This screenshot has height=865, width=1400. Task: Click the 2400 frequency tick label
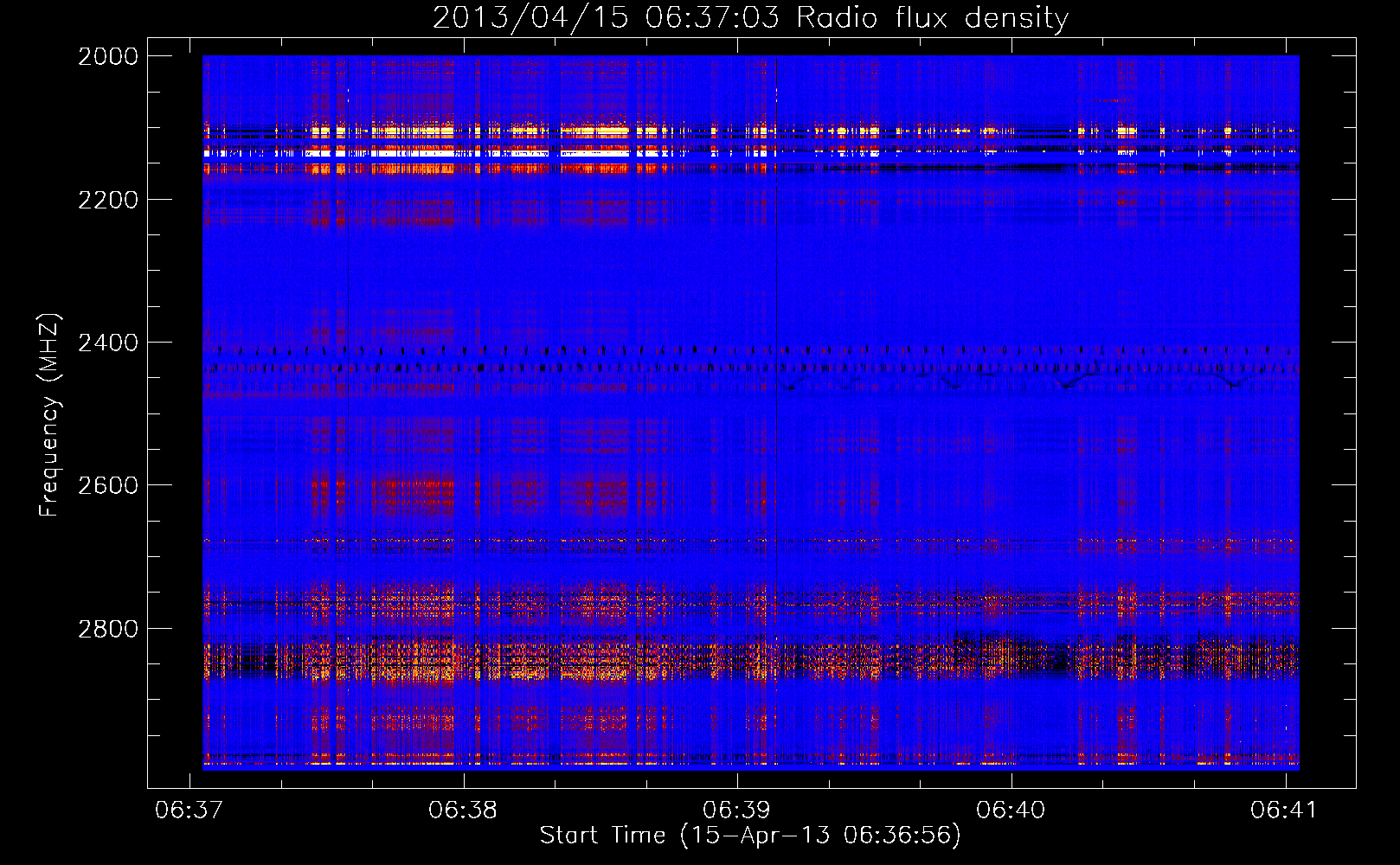pos(108,343)
